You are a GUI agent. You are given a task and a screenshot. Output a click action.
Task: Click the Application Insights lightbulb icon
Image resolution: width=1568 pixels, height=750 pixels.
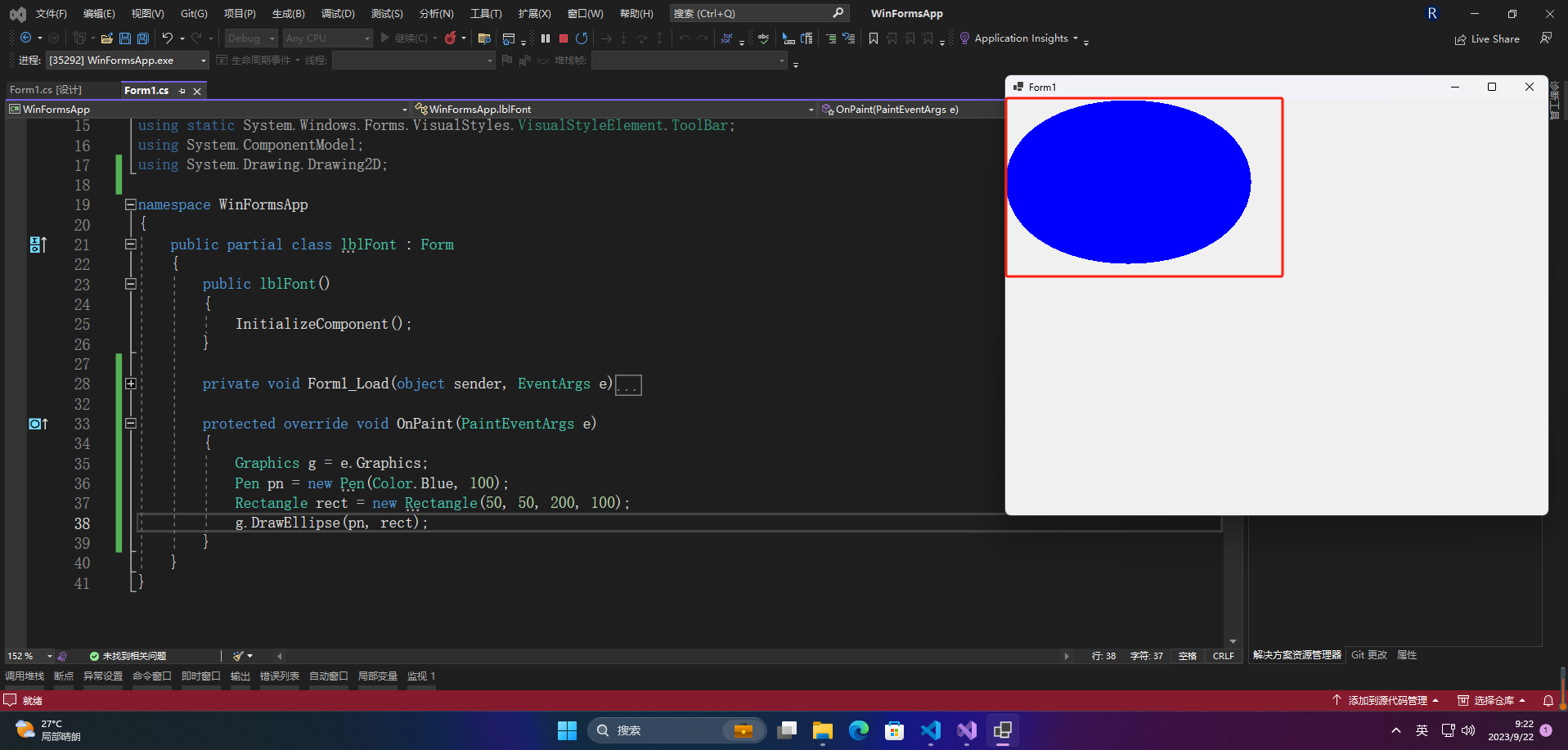(964, 38)
